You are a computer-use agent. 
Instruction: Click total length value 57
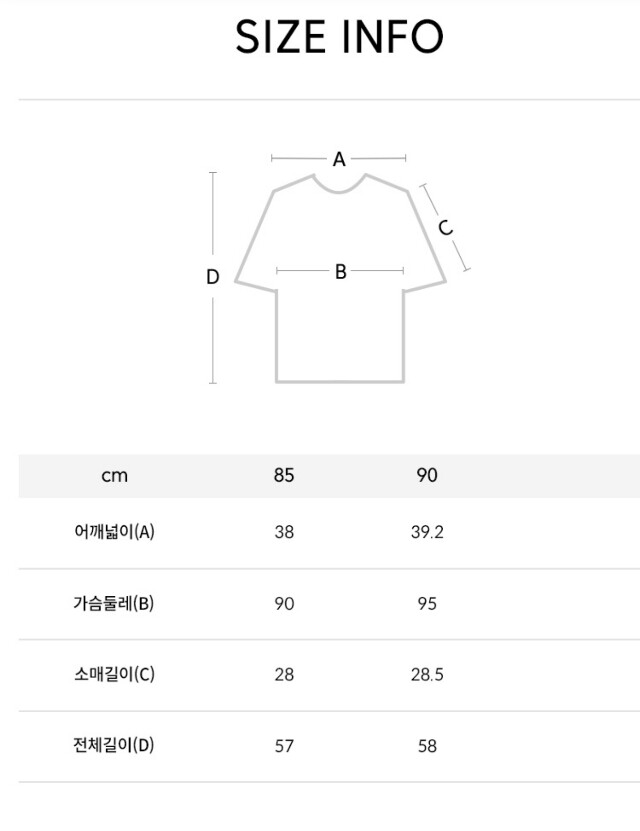pyautogui.click(x=284, y=746)
